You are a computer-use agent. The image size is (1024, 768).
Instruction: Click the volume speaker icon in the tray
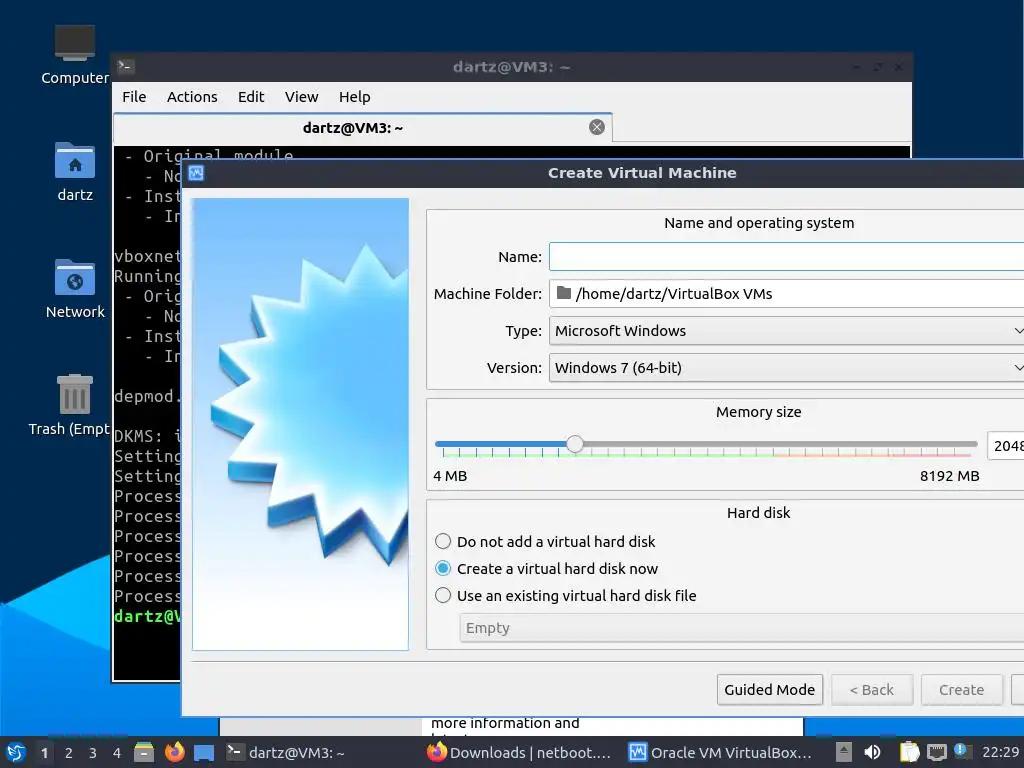pyautogui.click(x=872, y=752)
